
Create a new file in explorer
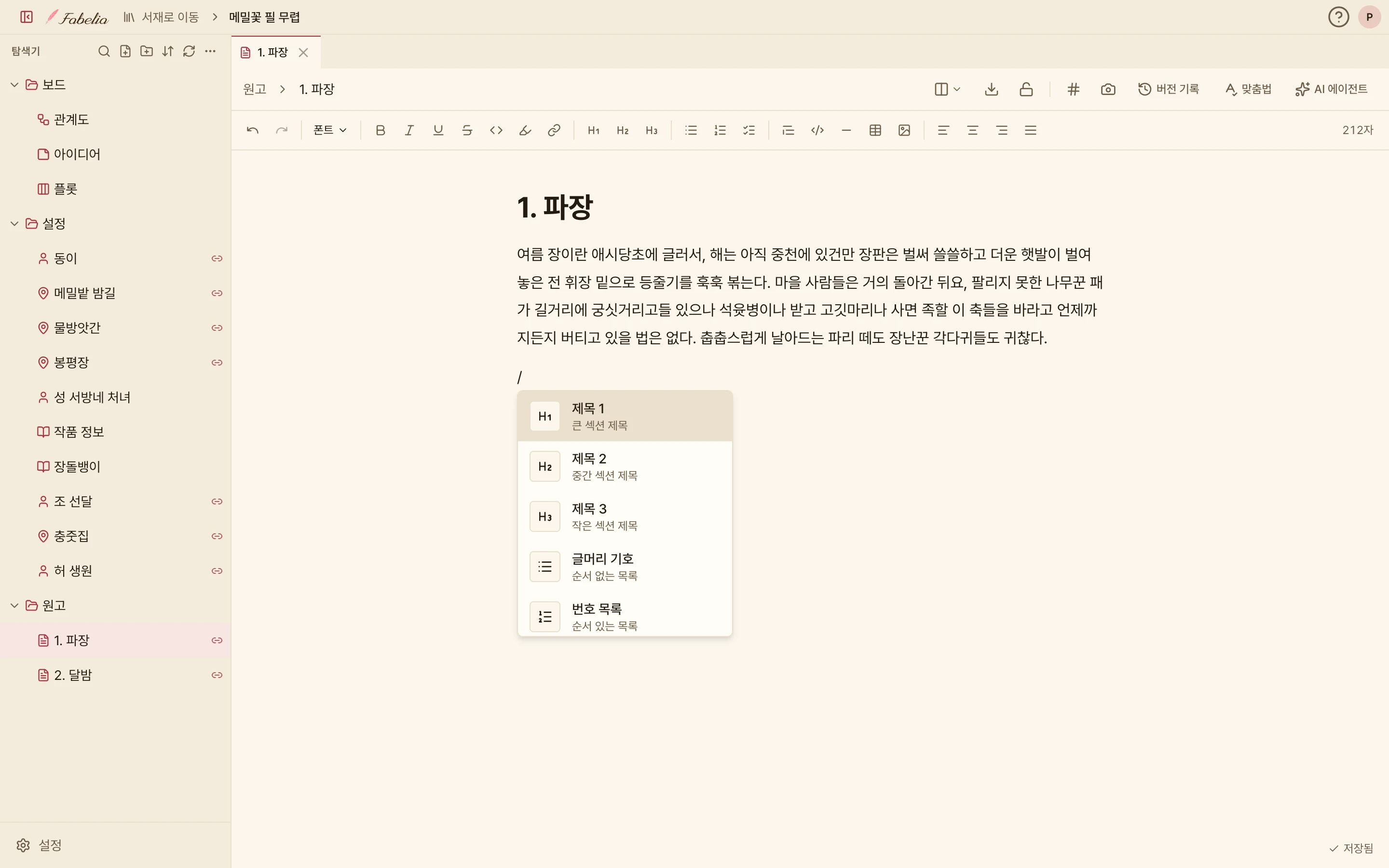tap(125, 51)
